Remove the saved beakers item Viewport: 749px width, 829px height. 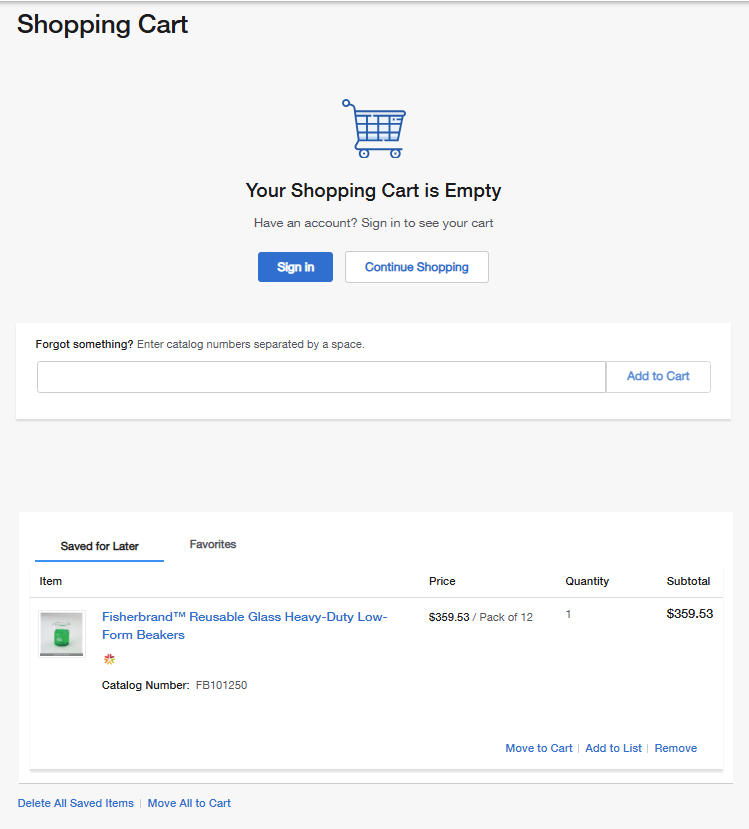[676, 748]
